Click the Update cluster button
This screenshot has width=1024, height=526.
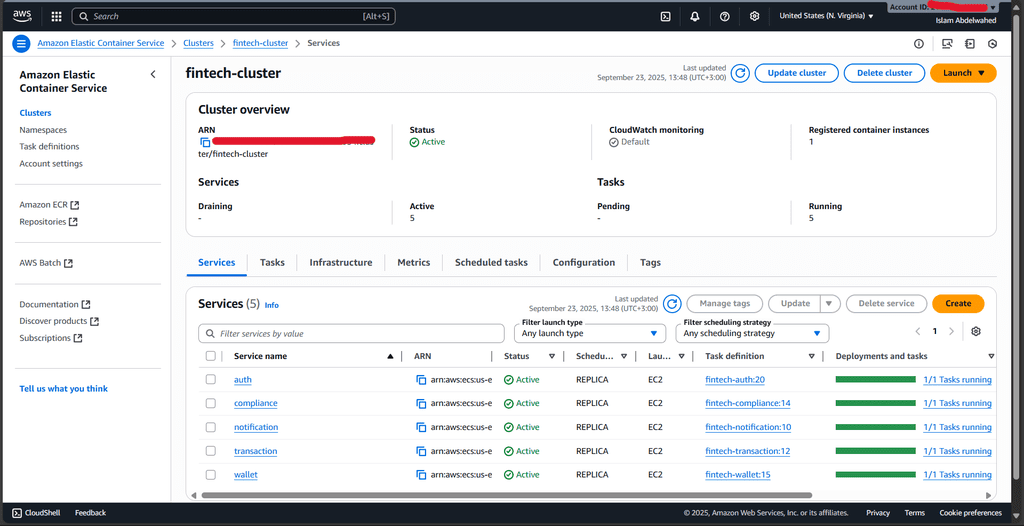[x=797, y=73]
